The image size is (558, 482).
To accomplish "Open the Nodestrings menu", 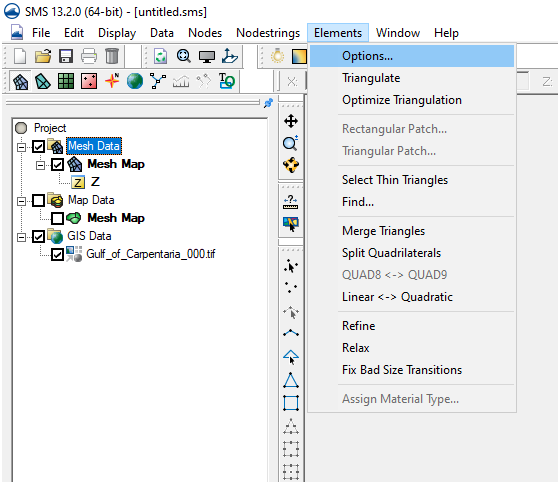I will pos(268,33).
